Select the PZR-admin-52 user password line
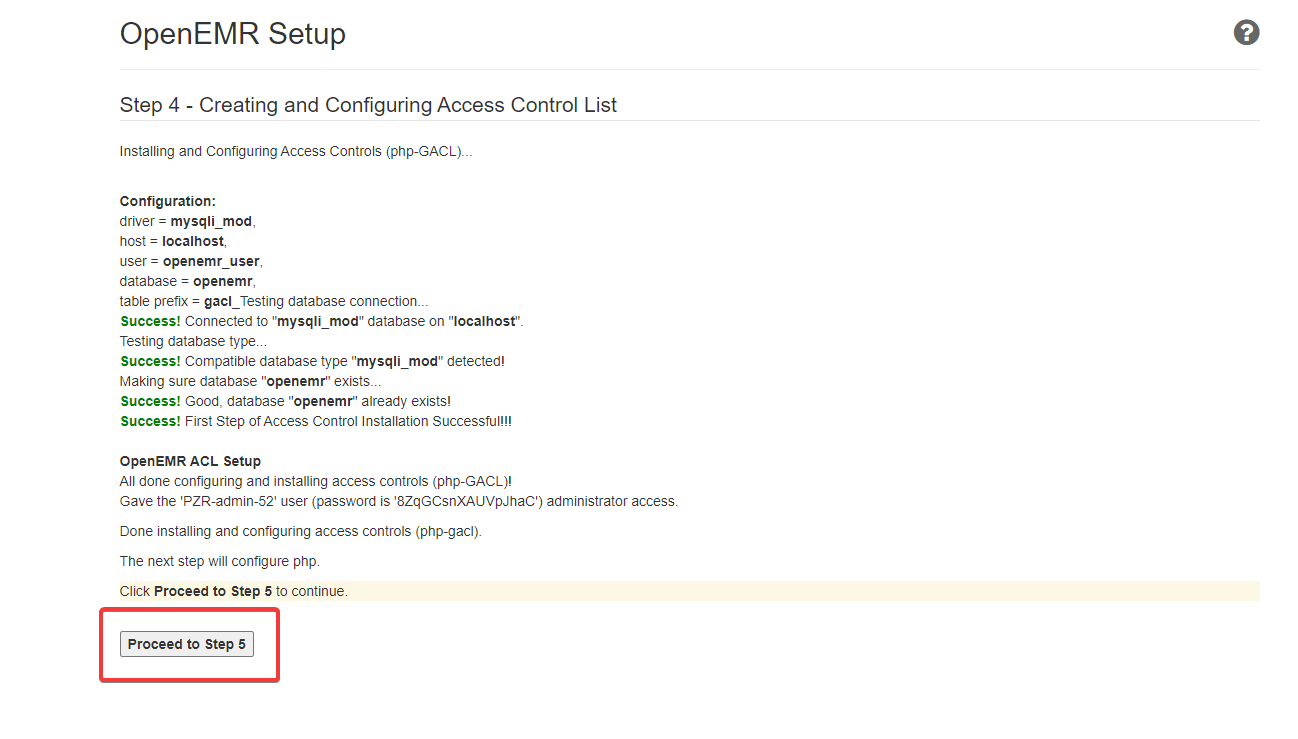This screenshot has width=1298, height=739. tap(399, 501)
